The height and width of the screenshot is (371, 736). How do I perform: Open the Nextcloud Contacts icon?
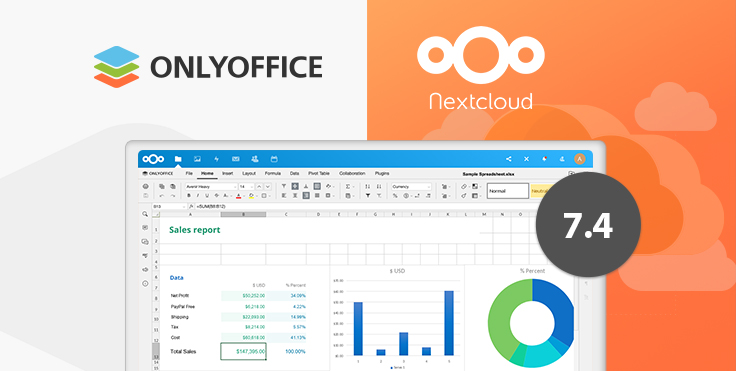coord(254,159)
